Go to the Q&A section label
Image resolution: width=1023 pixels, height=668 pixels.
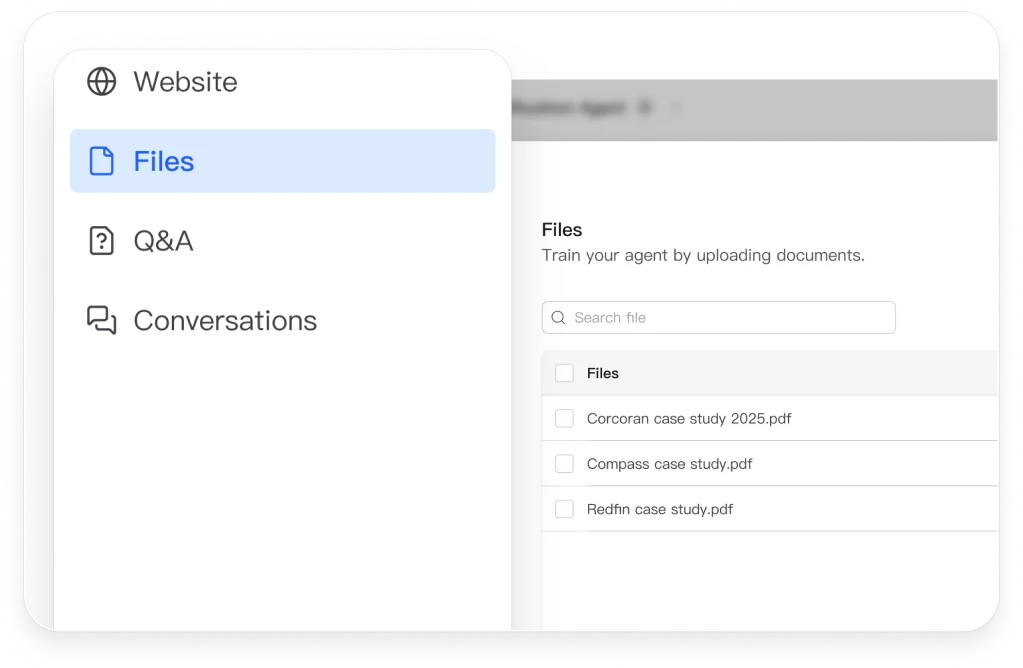163,241
